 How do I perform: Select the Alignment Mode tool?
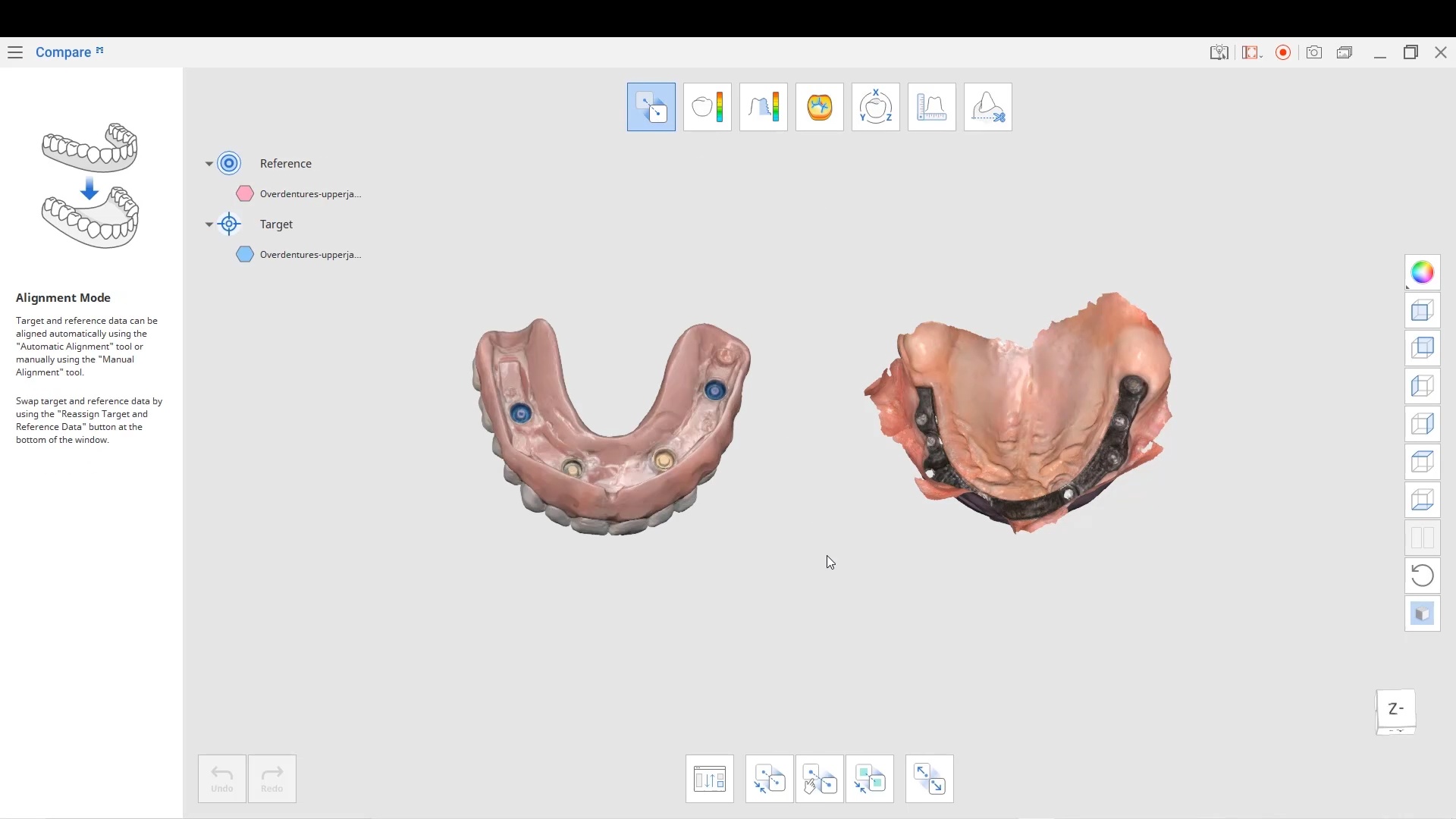651,107
